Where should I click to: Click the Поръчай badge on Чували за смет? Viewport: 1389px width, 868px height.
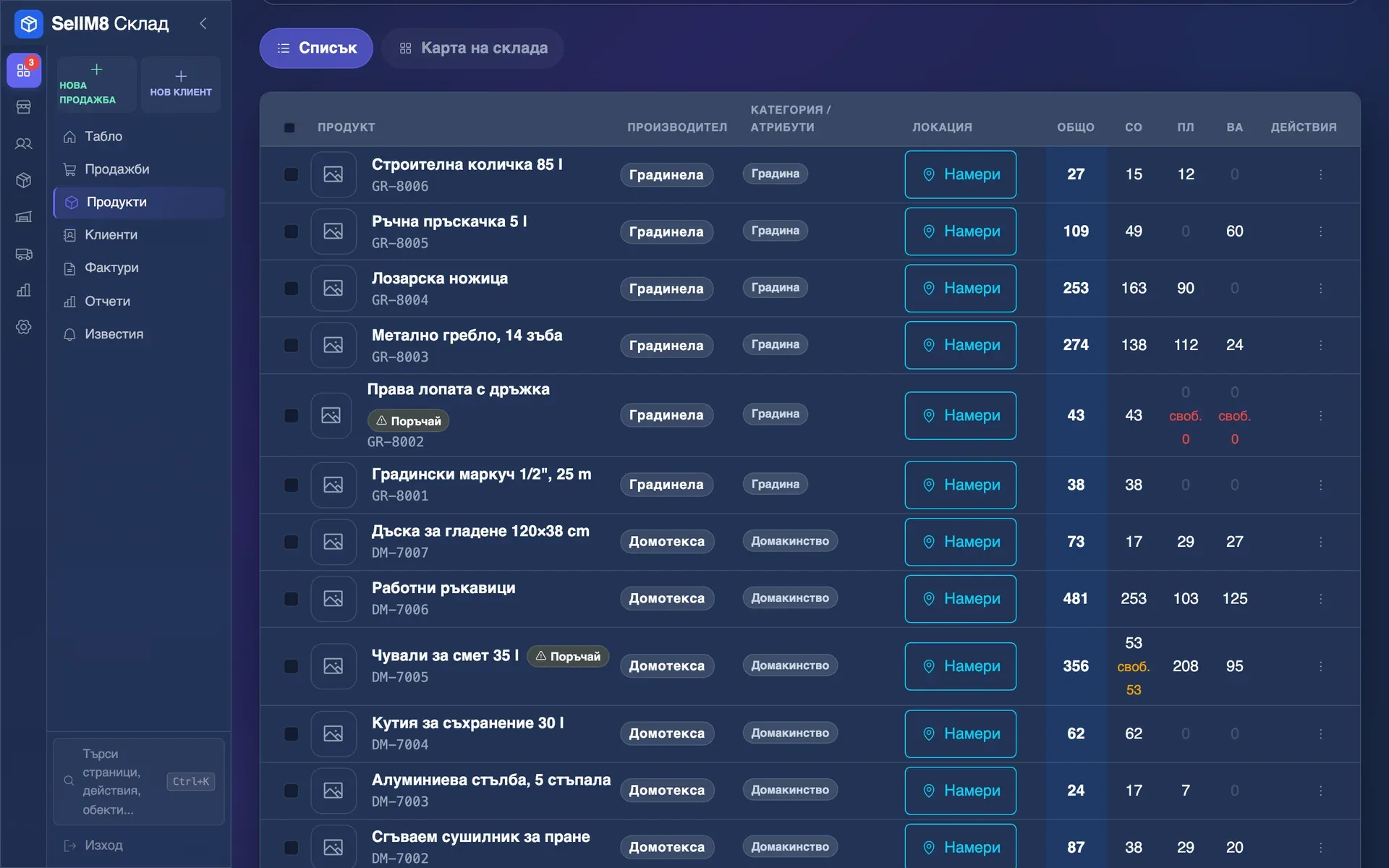[x=568, y=657]
